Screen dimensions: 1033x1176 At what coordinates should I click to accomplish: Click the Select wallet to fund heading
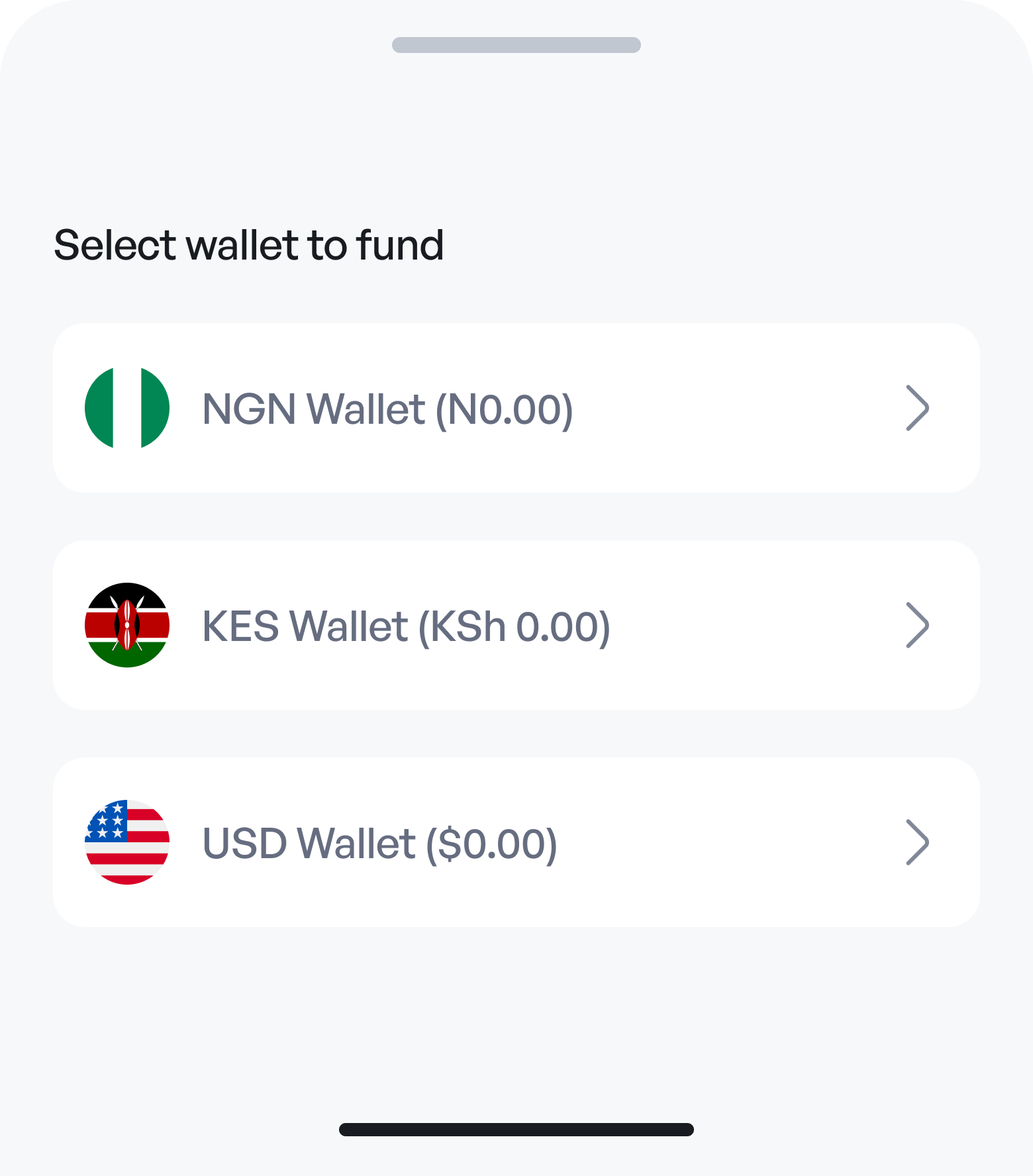(x=248, y=246)
